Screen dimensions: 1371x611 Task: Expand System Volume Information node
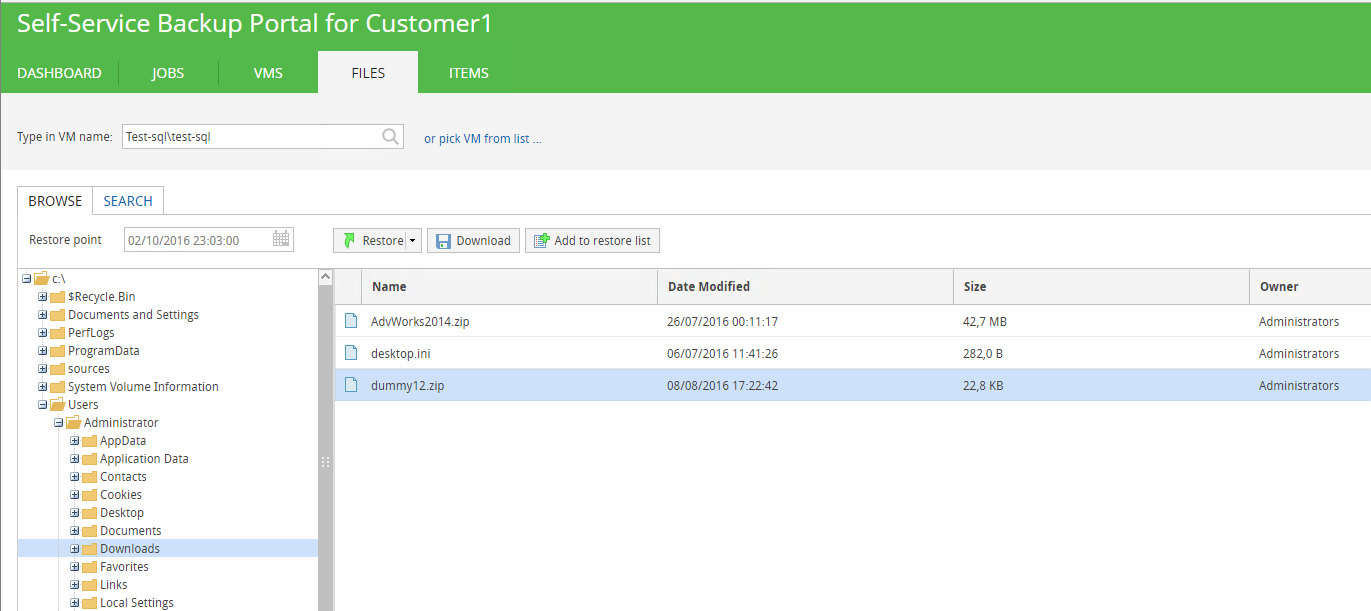click(42, 387)
